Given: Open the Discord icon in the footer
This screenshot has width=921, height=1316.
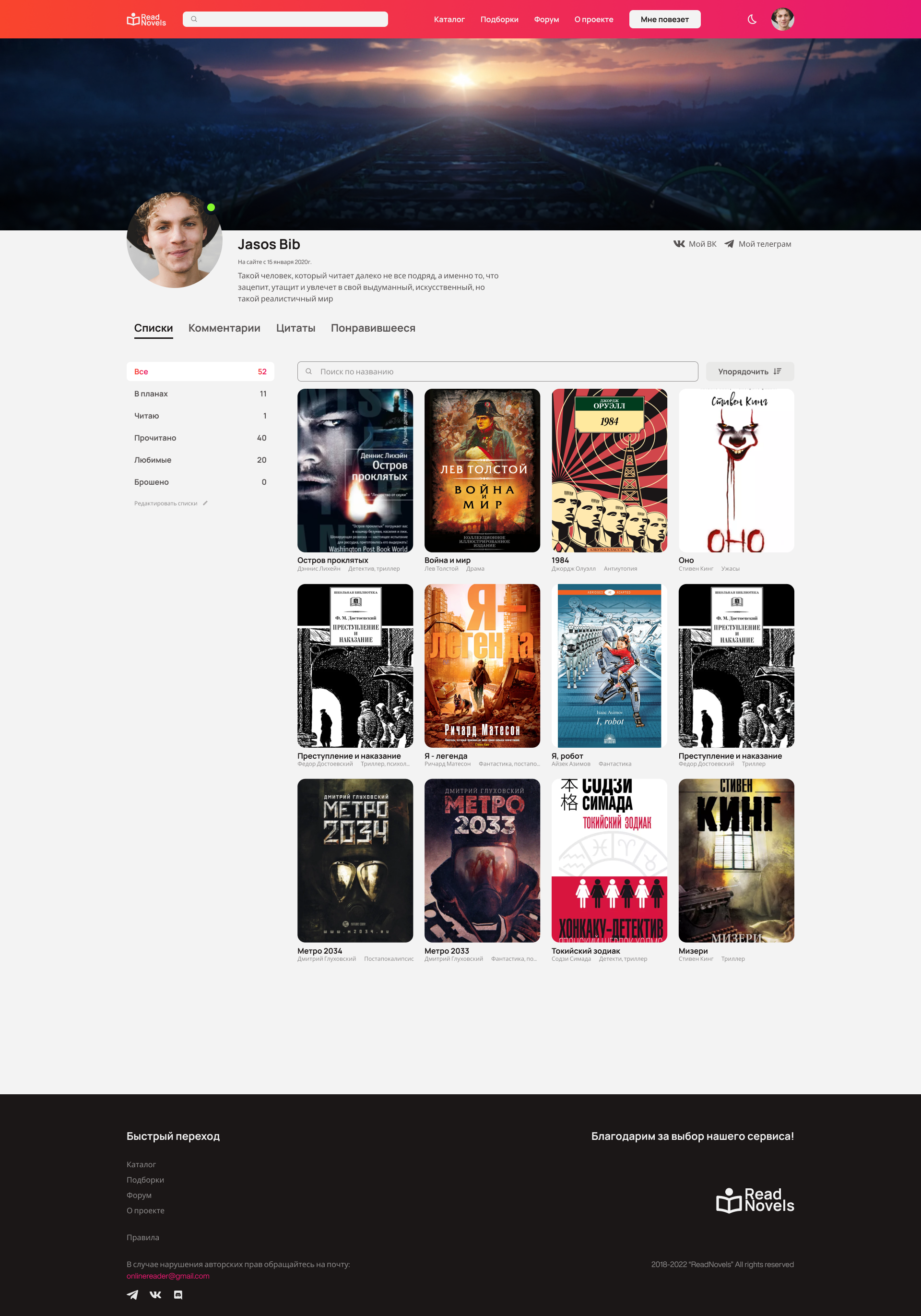Looking at the screenshot, I should [178, 1295].
